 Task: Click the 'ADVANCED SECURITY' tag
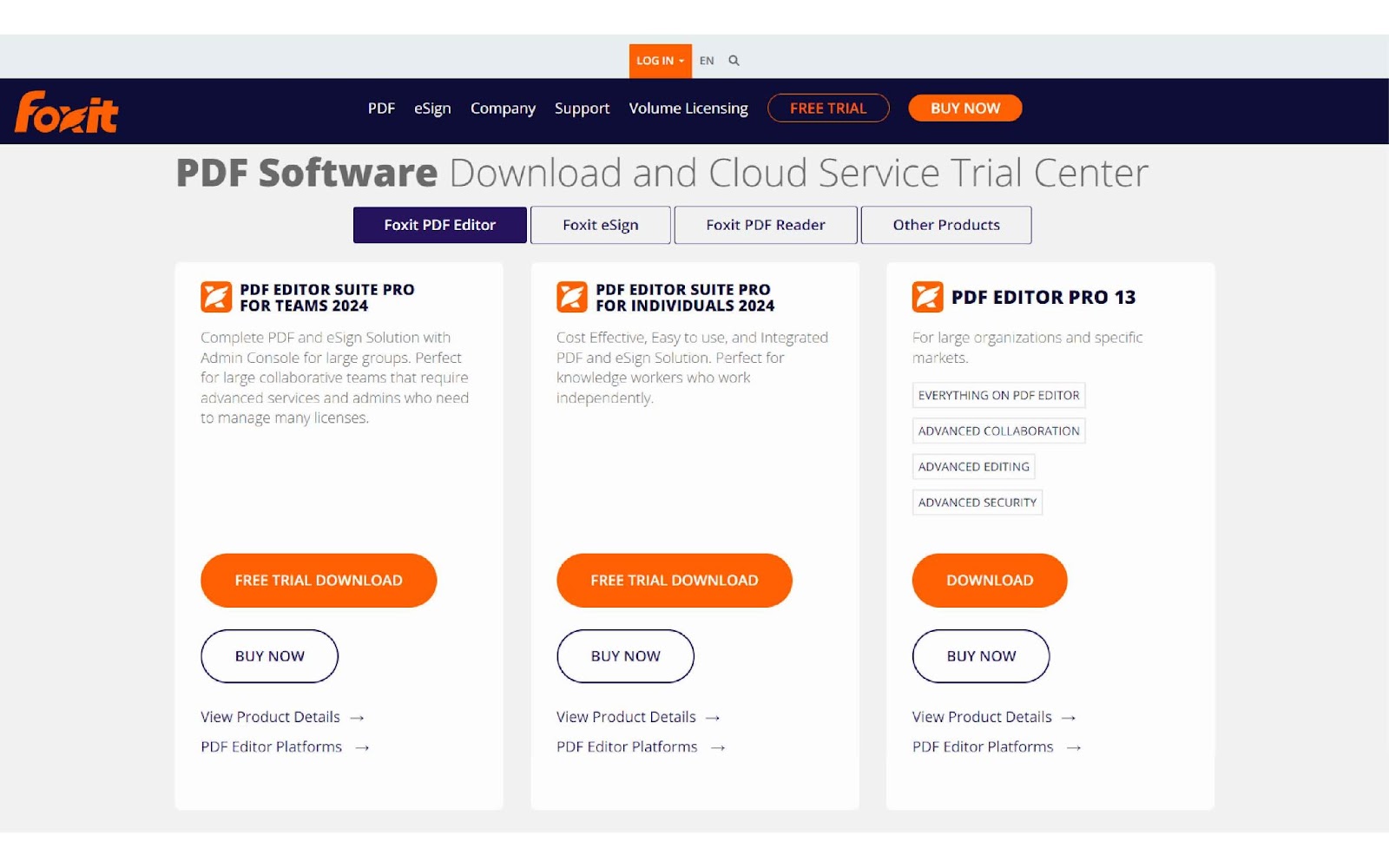(x=978, y=503)
